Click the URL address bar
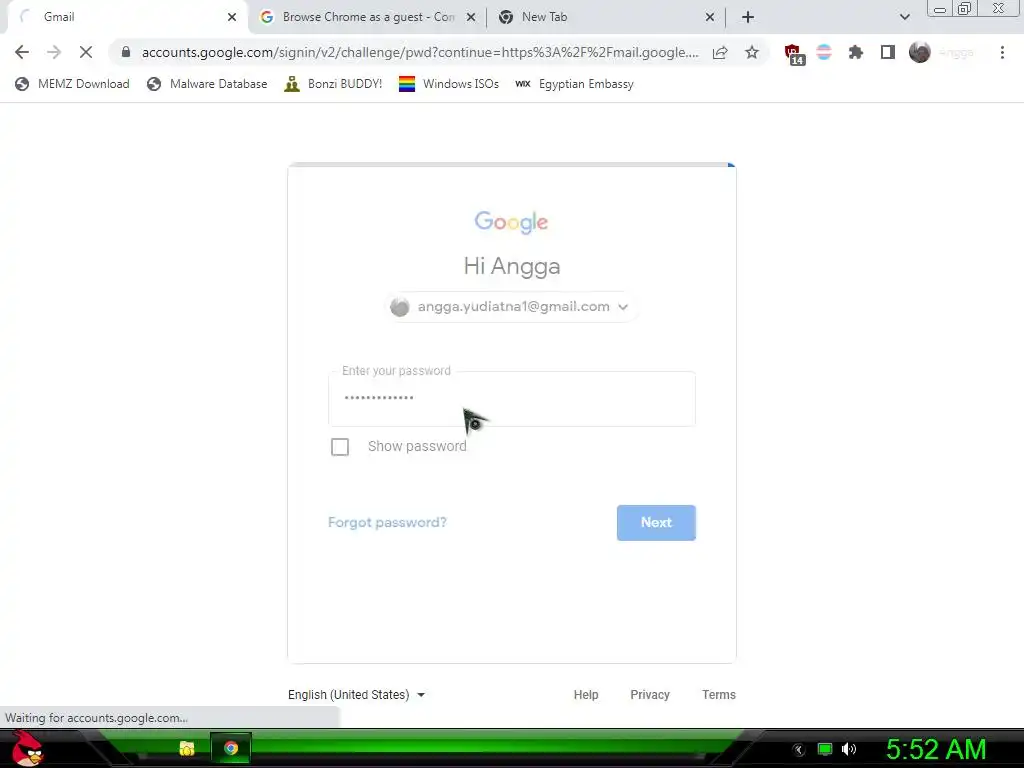Viewport: 1024px width, 768px height. pos(420,52)
